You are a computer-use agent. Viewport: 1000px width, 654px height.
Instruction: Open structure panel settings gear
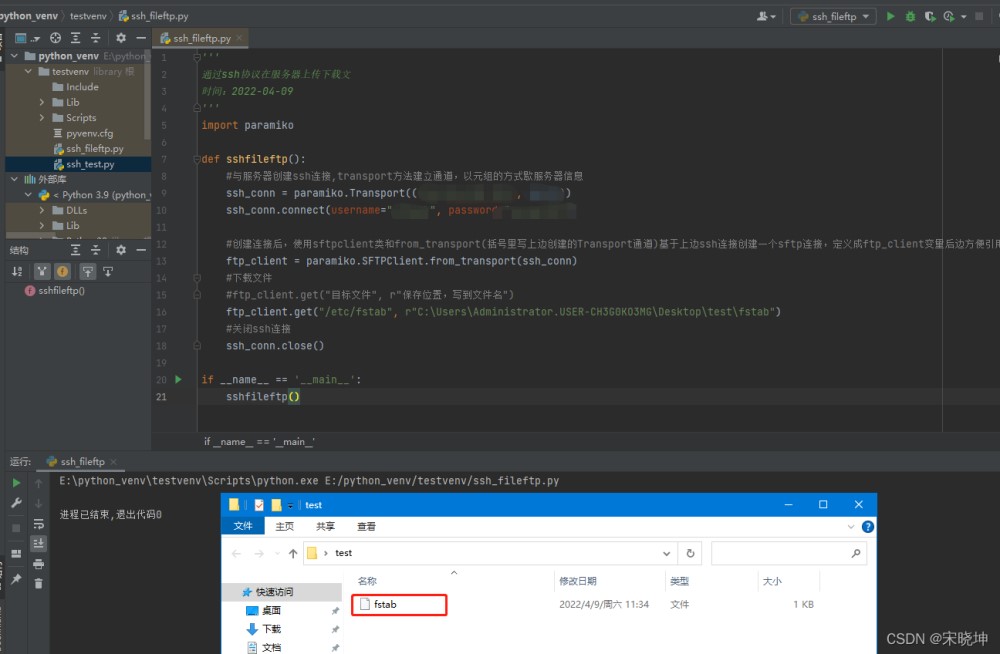(121, 250)
